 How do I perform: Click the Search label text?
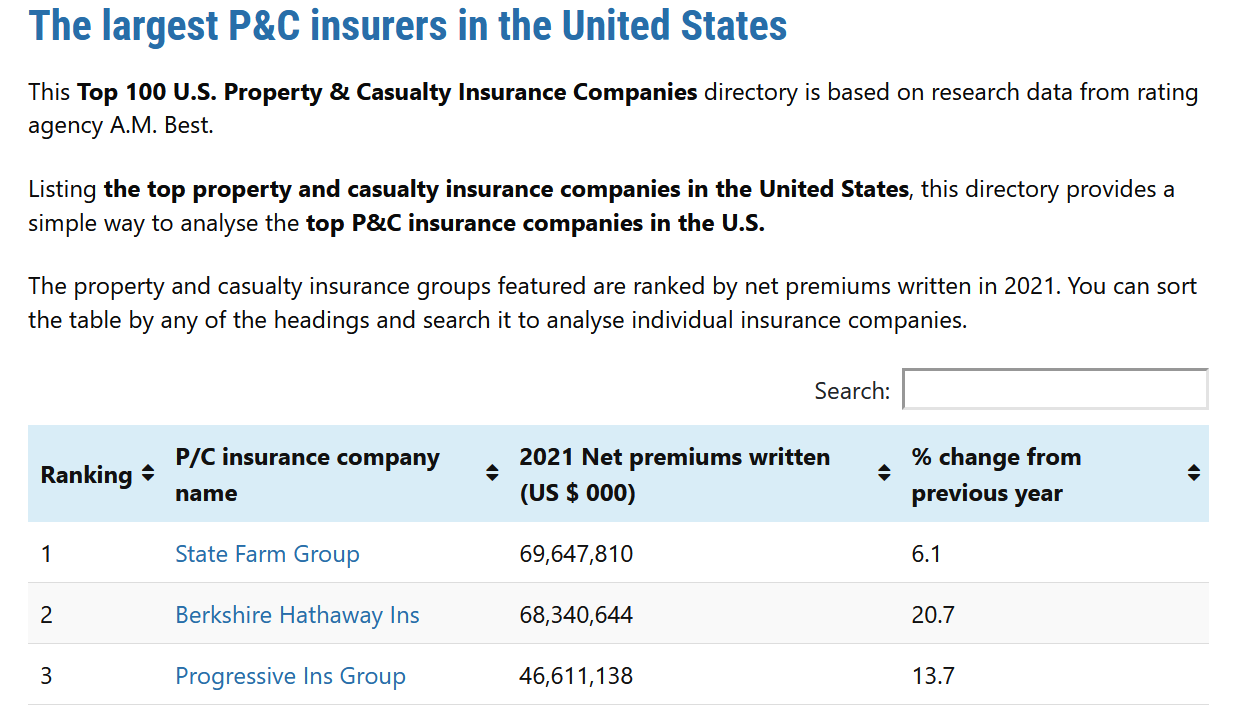[852, 391]
